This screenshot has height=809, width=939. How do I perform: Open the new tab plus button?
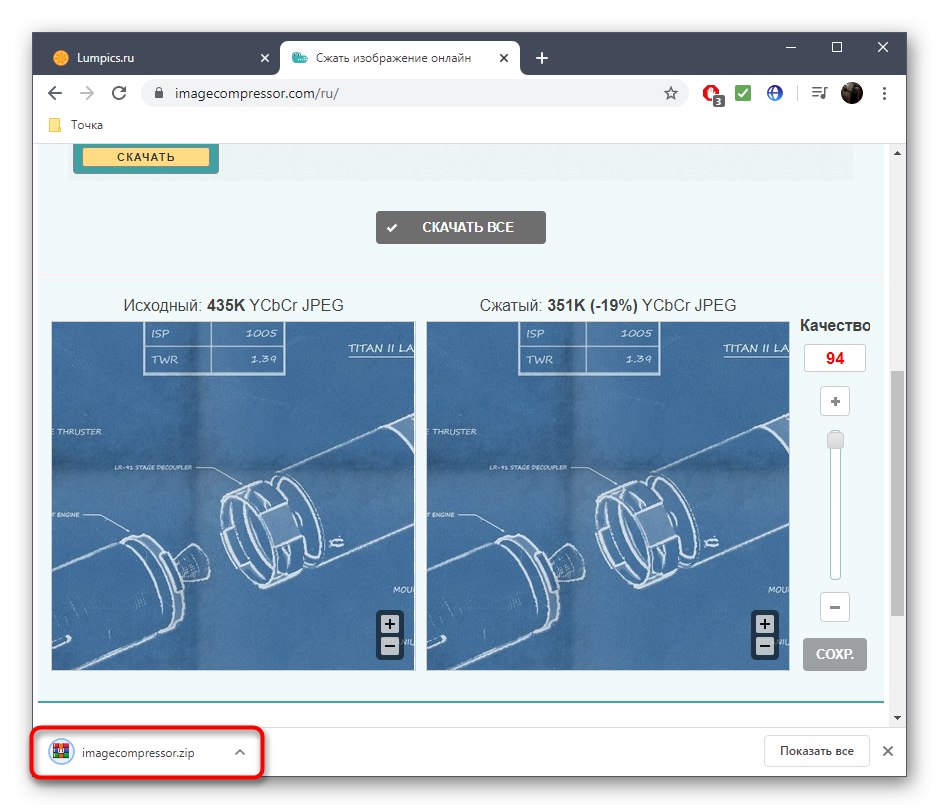(x=541, y=57)
